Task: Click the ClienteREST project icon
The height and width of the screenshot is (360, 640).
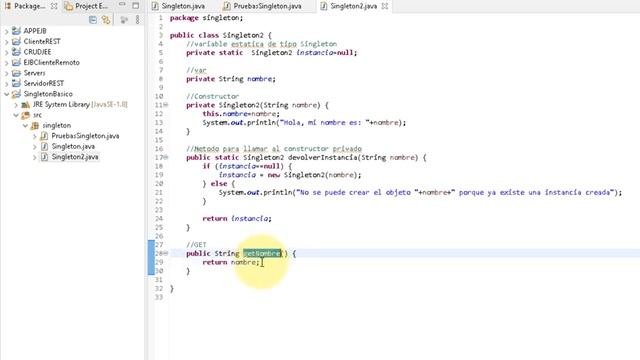Action: pos(16,41)
